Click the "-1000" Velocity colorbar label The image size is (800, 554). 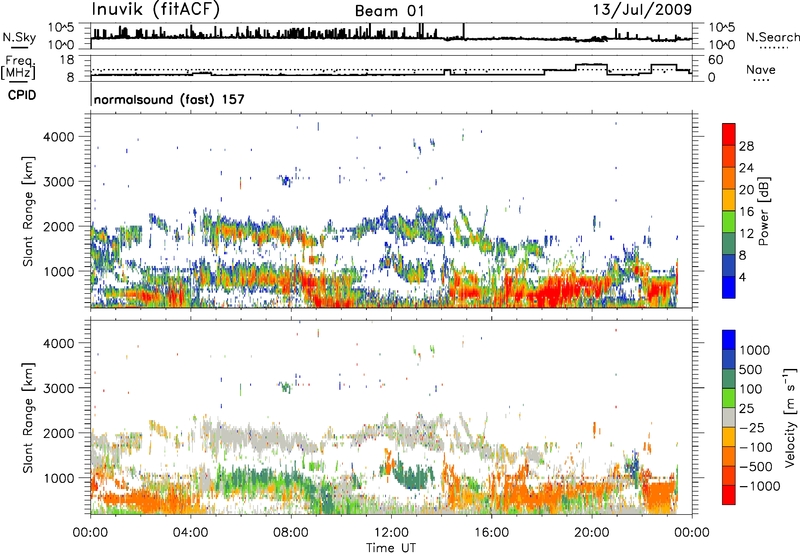tap(759, 486)
